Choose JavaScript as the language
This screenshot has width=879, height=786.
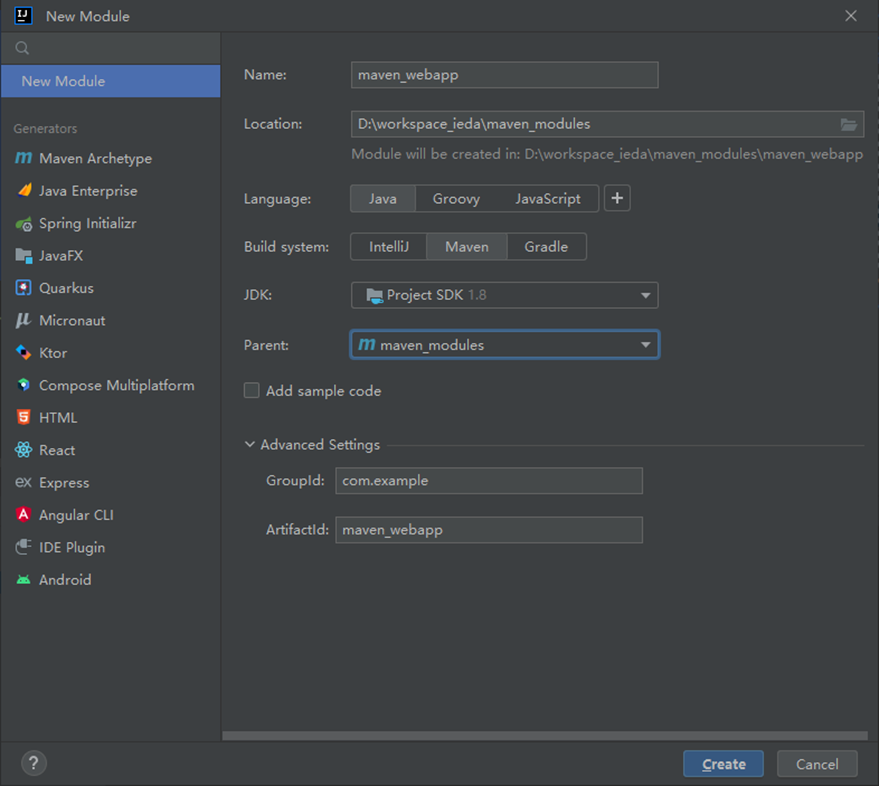548,198
